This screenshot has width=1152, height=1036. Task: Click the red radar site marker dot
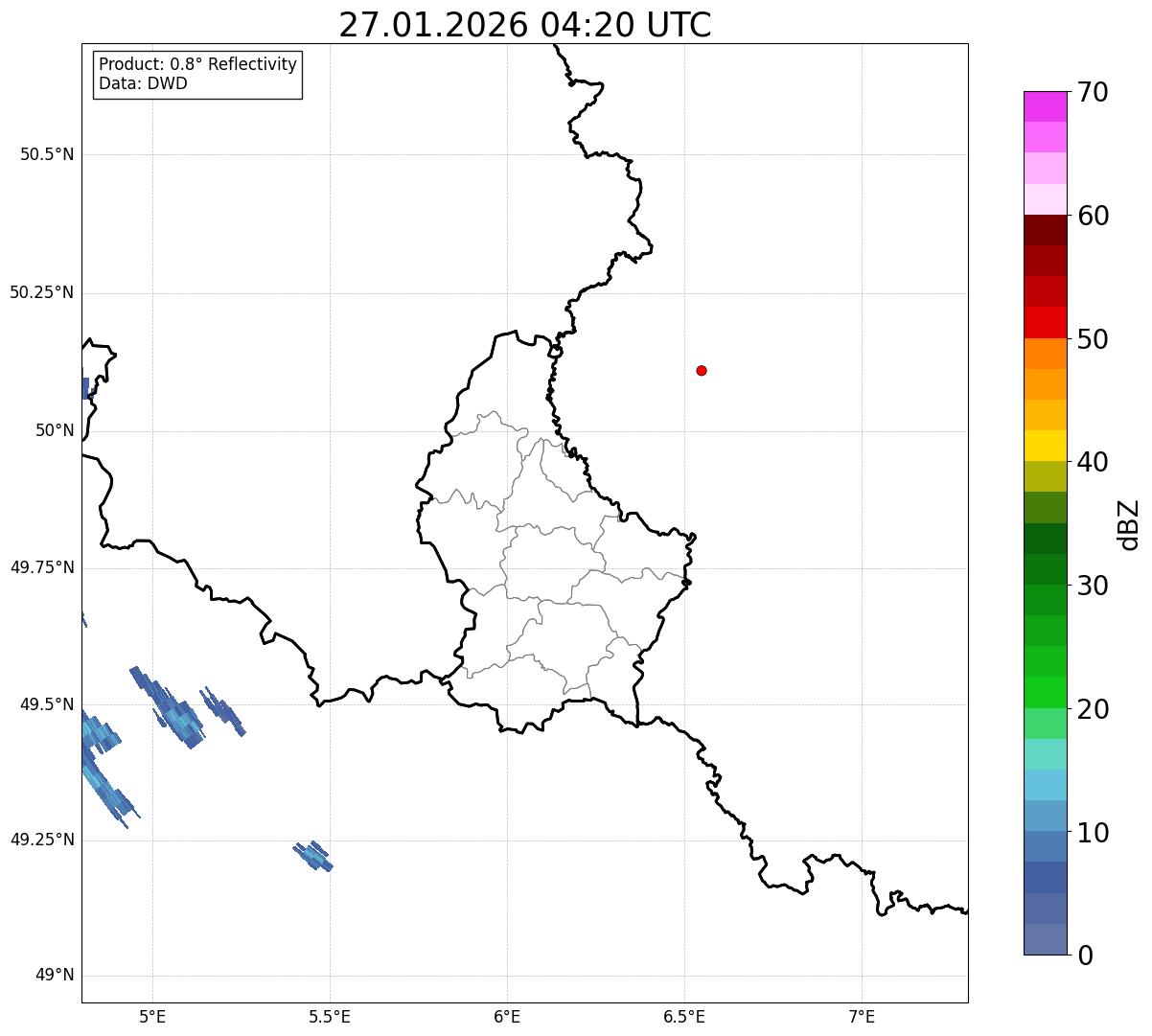[702, 370]
